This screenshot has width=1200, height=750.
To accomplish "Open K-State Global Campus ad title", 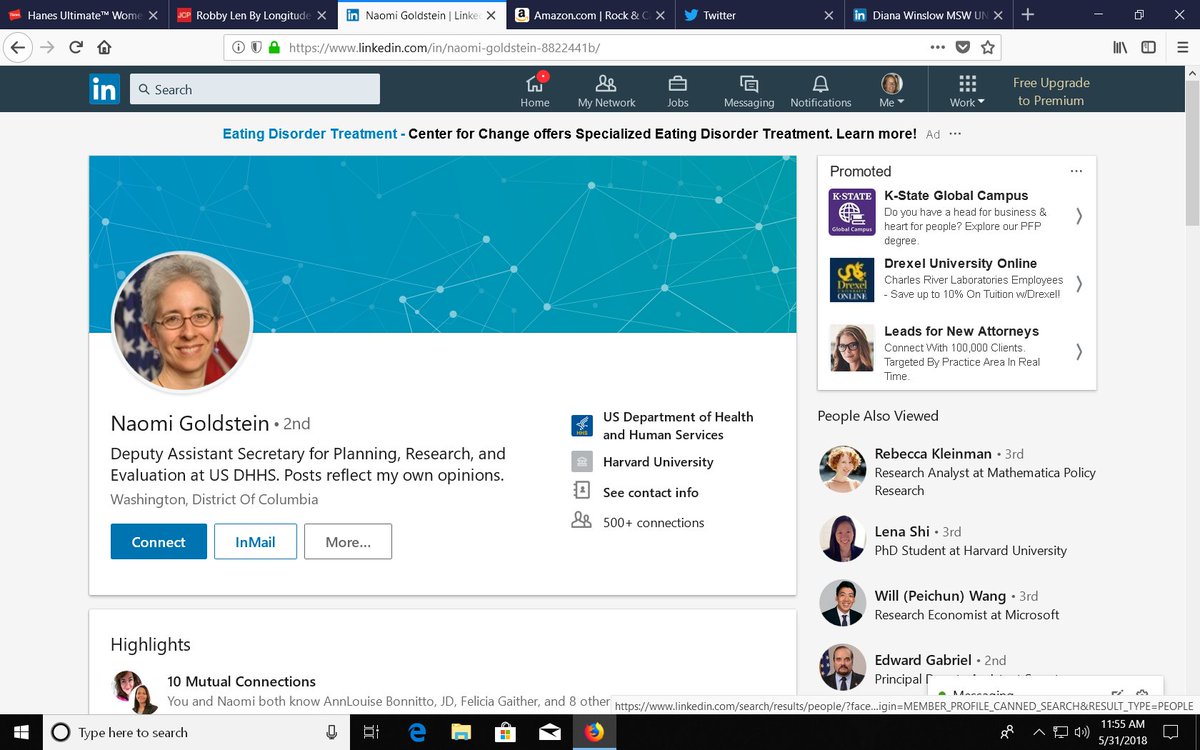I will [x=956, y=196].
